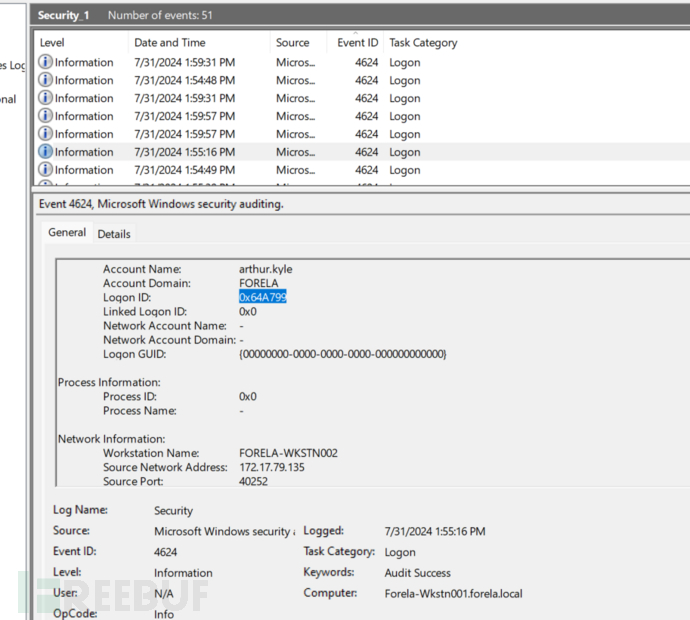This screenshot has height=620, width=690.
Task: Click the information icon of the 1:54:49 PM event
Action: 45,169
